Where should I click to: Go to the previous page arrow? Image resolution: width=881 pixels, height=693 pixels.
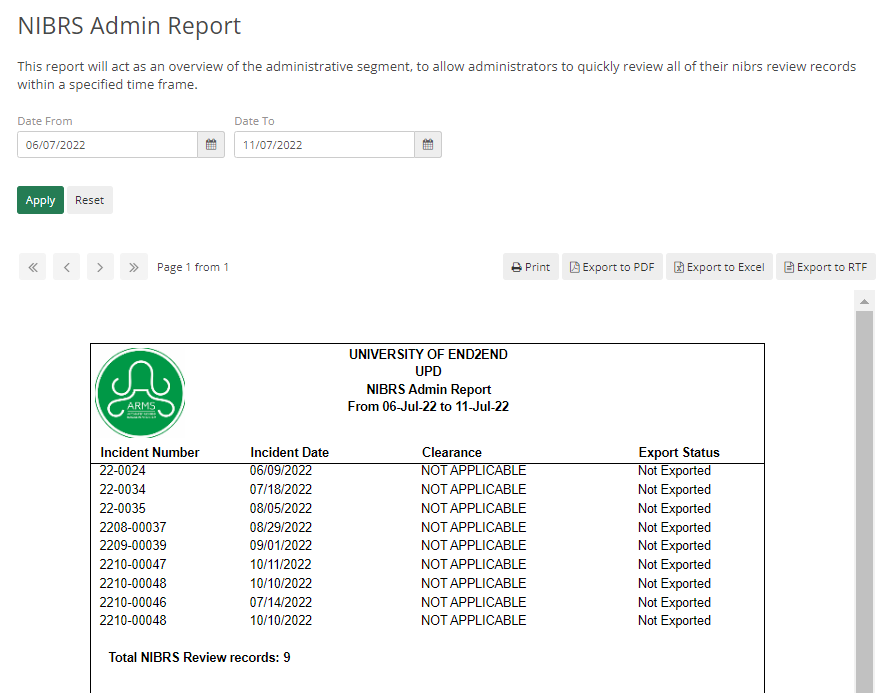point(66,266)
